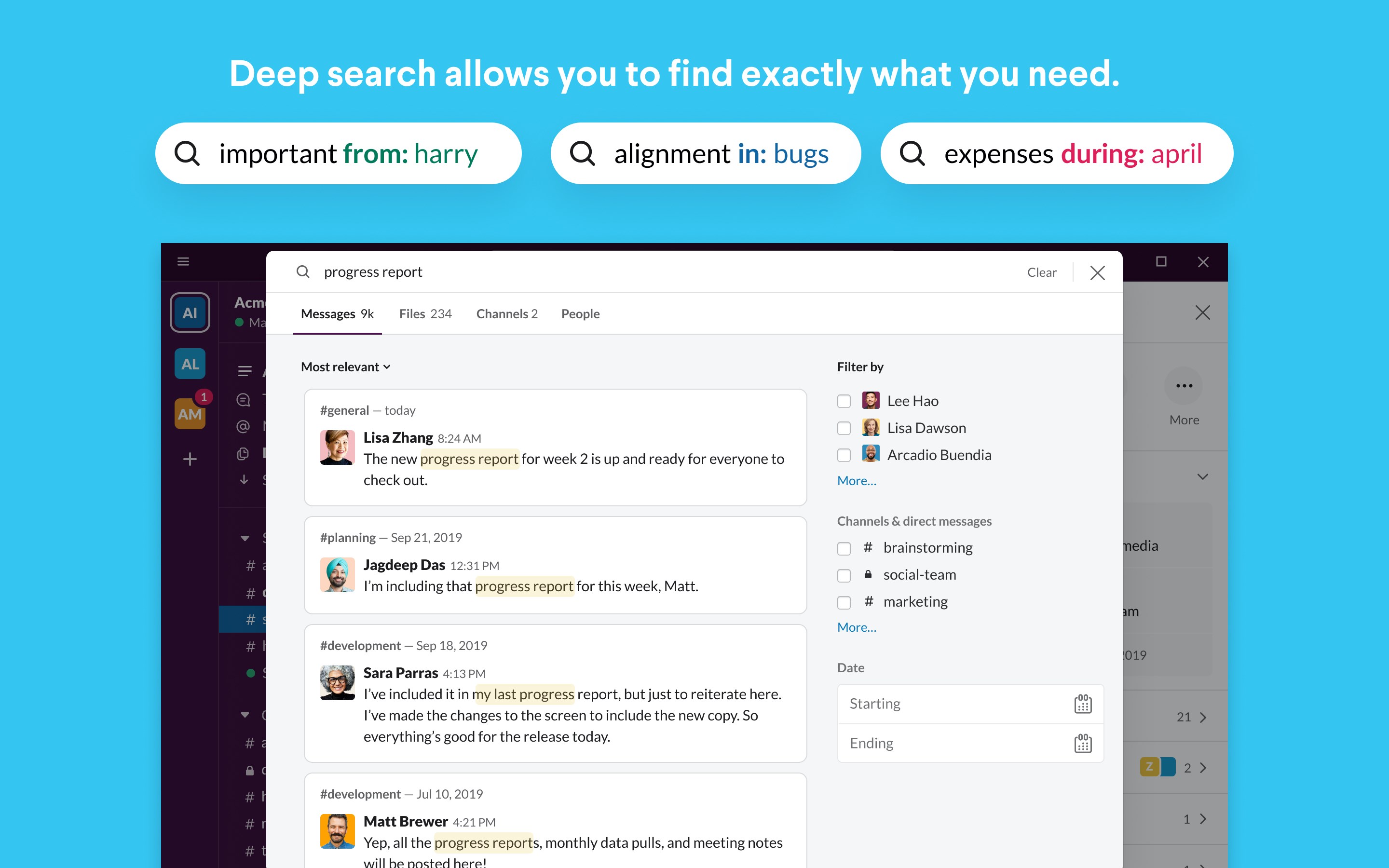1389x868 pixels.
Task: Click the Ending date calendar icon
Action: coord(1083,743)
